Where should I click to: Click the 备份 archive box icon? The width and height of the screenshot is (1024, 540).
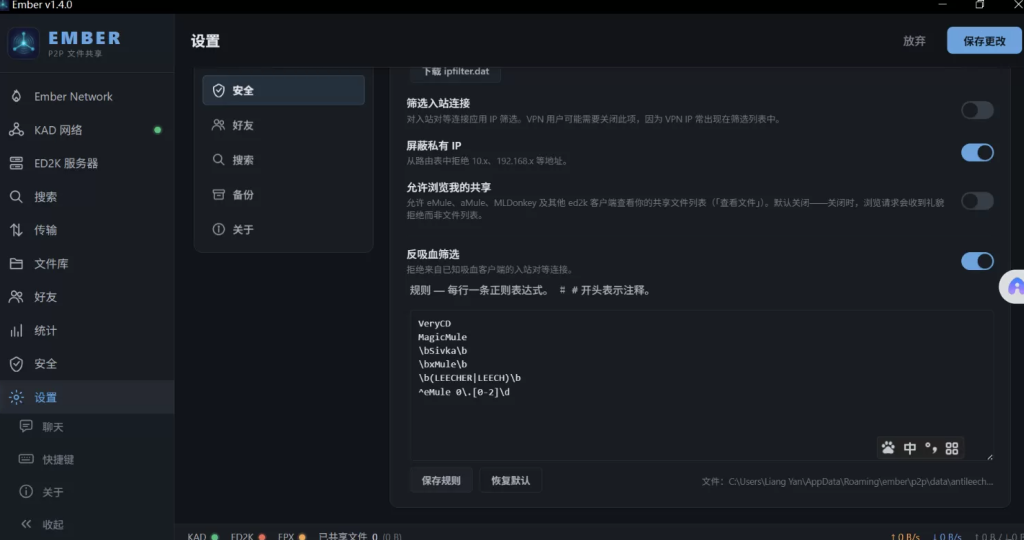point(219,195)
